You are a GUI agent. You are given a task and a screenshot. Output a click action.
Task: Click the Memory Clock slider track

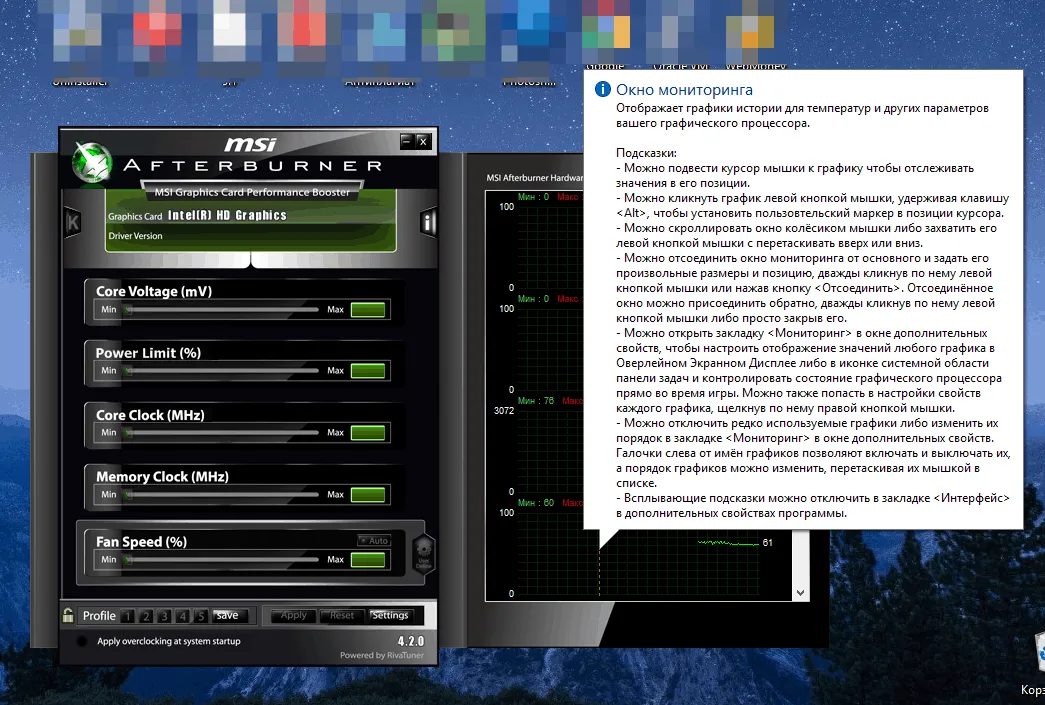tap(225, 494)
